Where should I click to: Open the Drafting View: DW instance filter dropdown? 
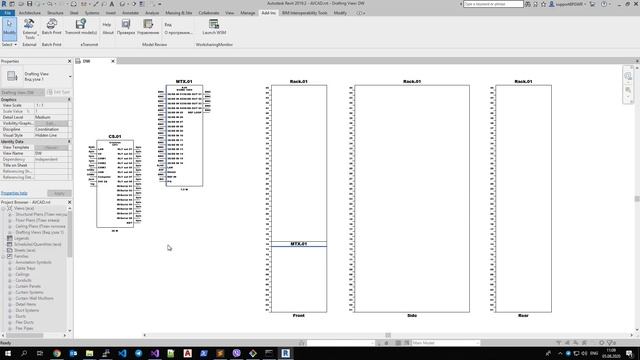click(x=22, y=92)
